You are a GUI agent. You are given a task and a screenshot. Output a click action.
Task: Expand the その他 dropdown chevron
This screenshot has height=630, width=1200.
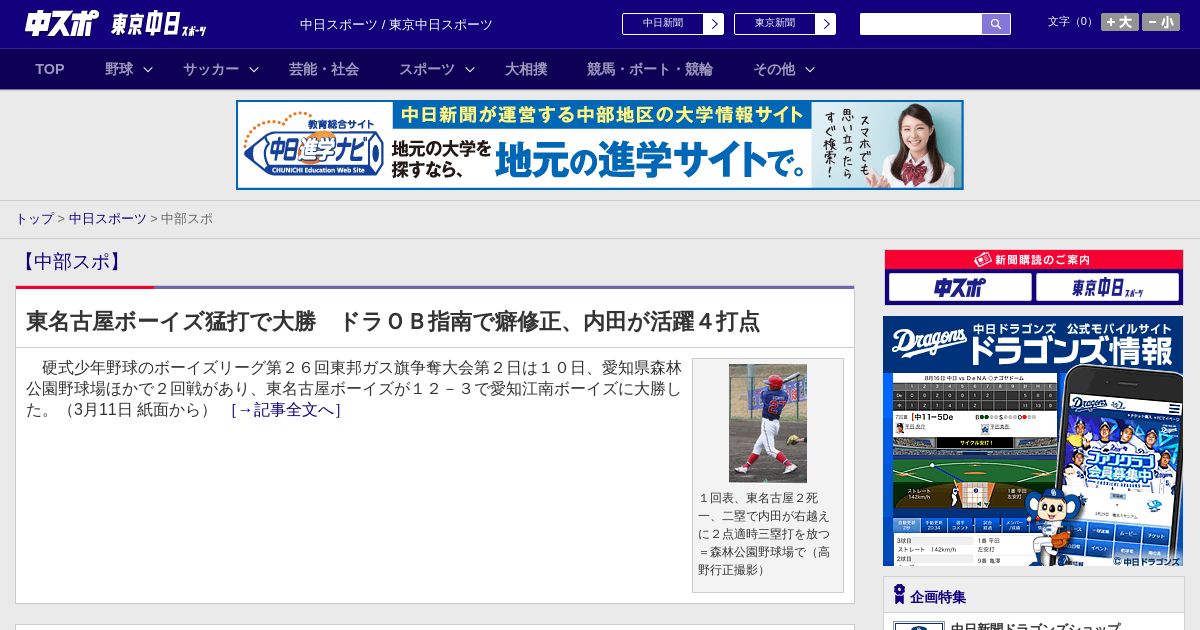click(810, 70)
